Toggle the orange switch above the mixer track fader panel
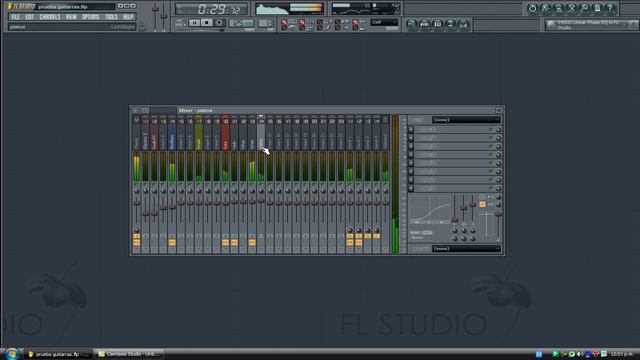Viewport: 640px width, 360px height. pyautogui.click(x=482, y=204)
